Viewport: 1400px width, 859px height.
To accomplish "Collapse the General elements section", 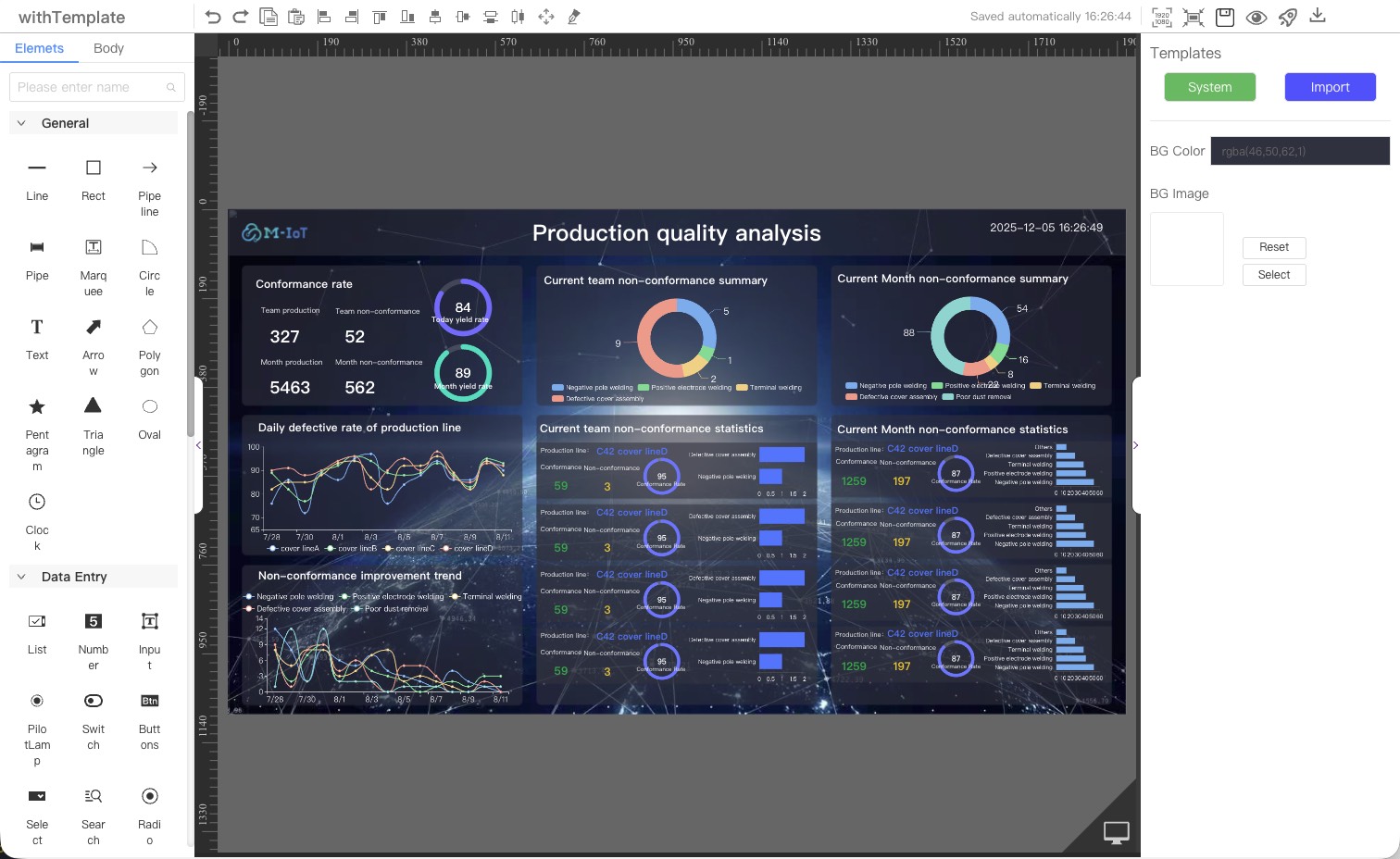I will [21, 123].
